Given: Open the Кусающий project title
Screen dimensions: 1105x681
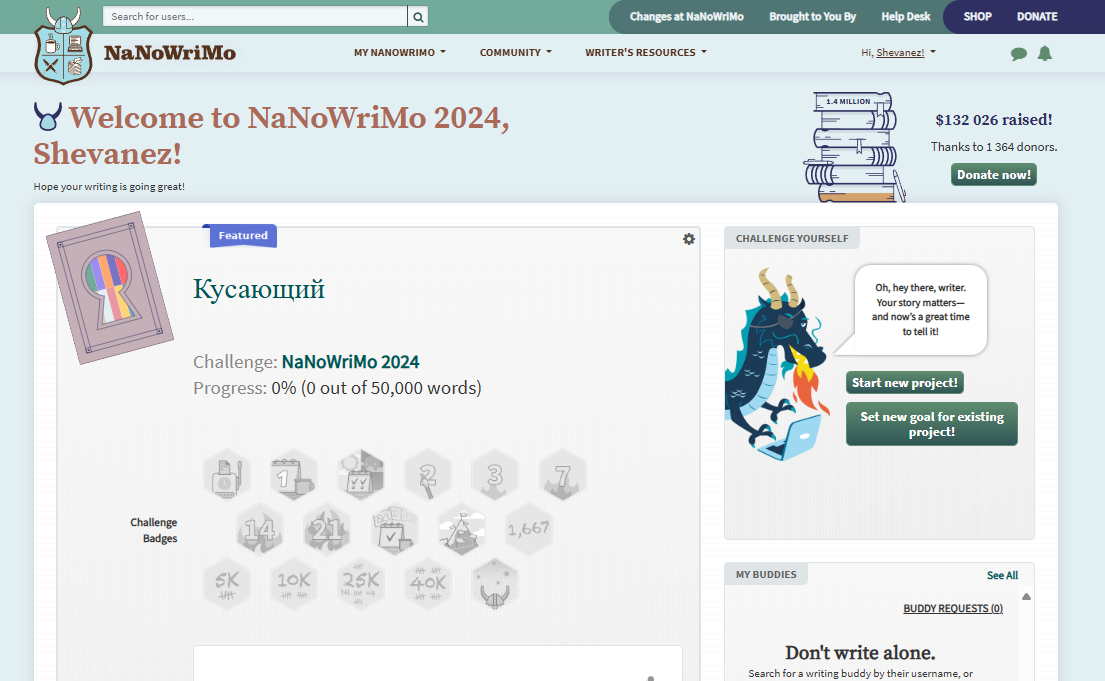Looking at the screenshot, I should click(259, 288).
